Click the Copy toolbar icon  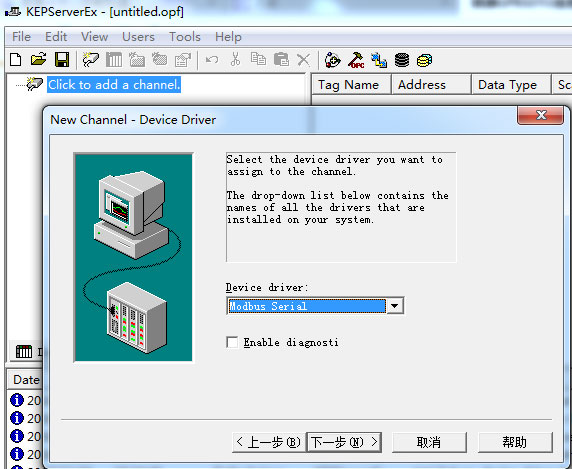pos(258,59)
